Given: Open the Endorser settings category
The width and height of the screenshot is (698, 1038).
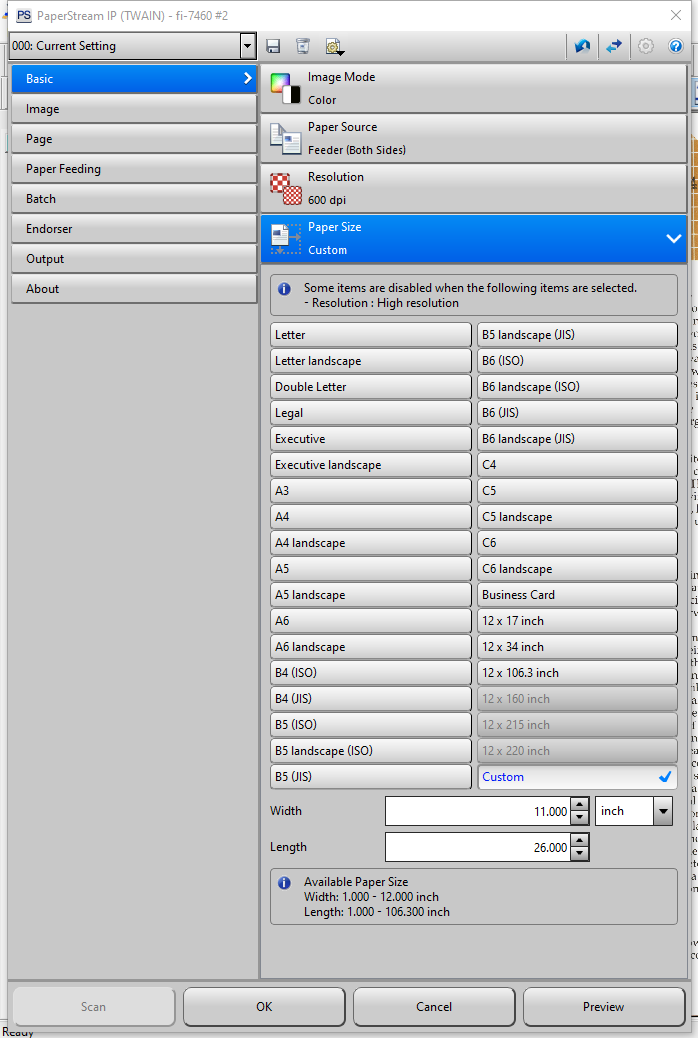Looking at the screenshot, I should click(x=134, y=229).
